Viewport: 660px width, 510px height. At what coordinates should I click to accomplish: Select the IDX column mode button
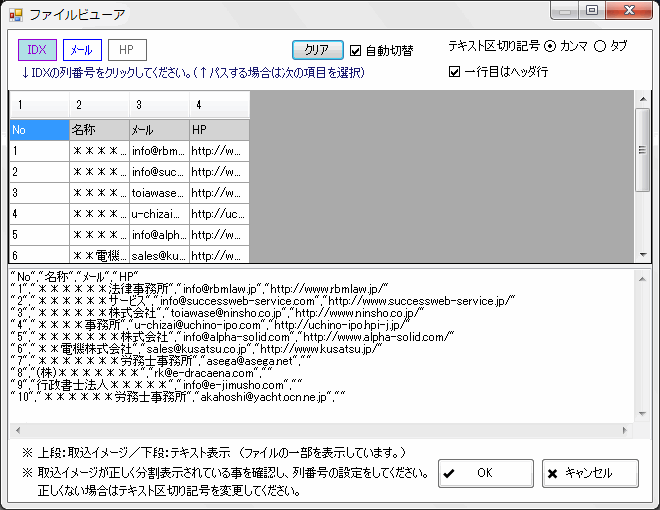tap(37, 49)
